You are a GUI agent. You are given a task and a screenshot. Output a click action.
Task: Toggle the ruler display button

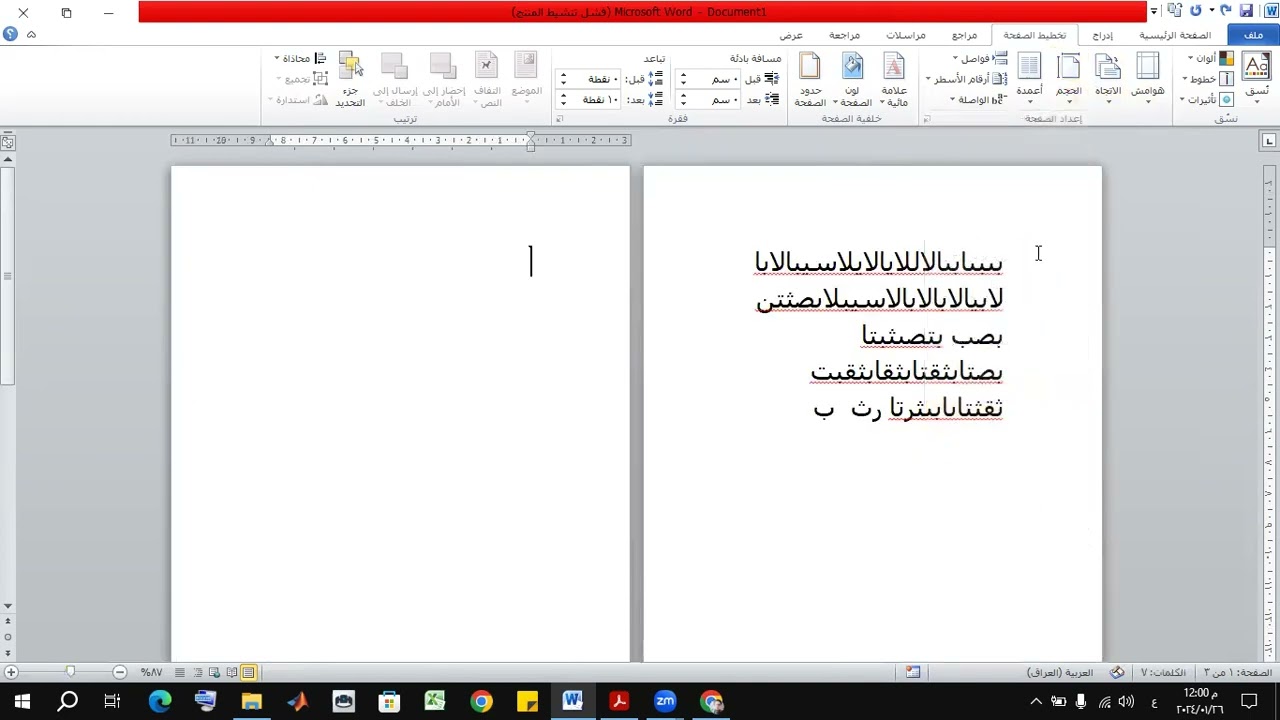(8, 141)
